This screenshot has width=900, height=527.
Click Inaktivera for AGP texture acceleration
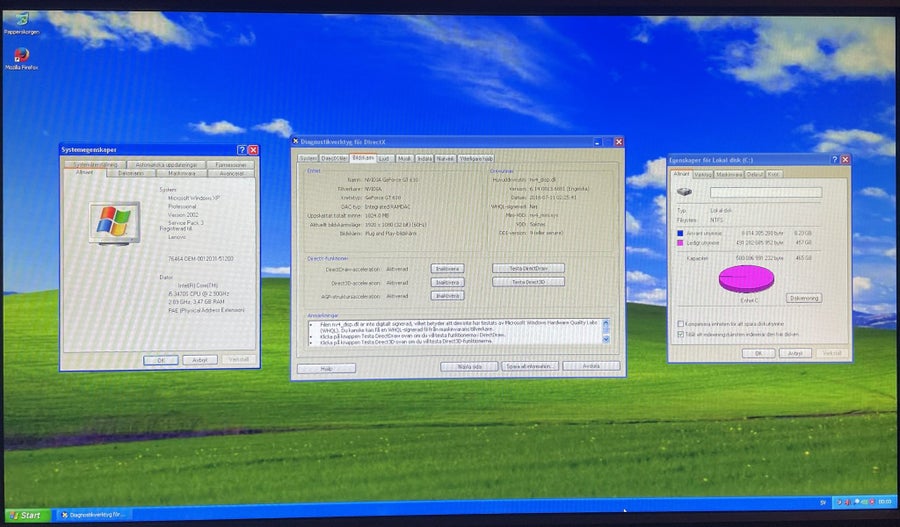(447, 296)
